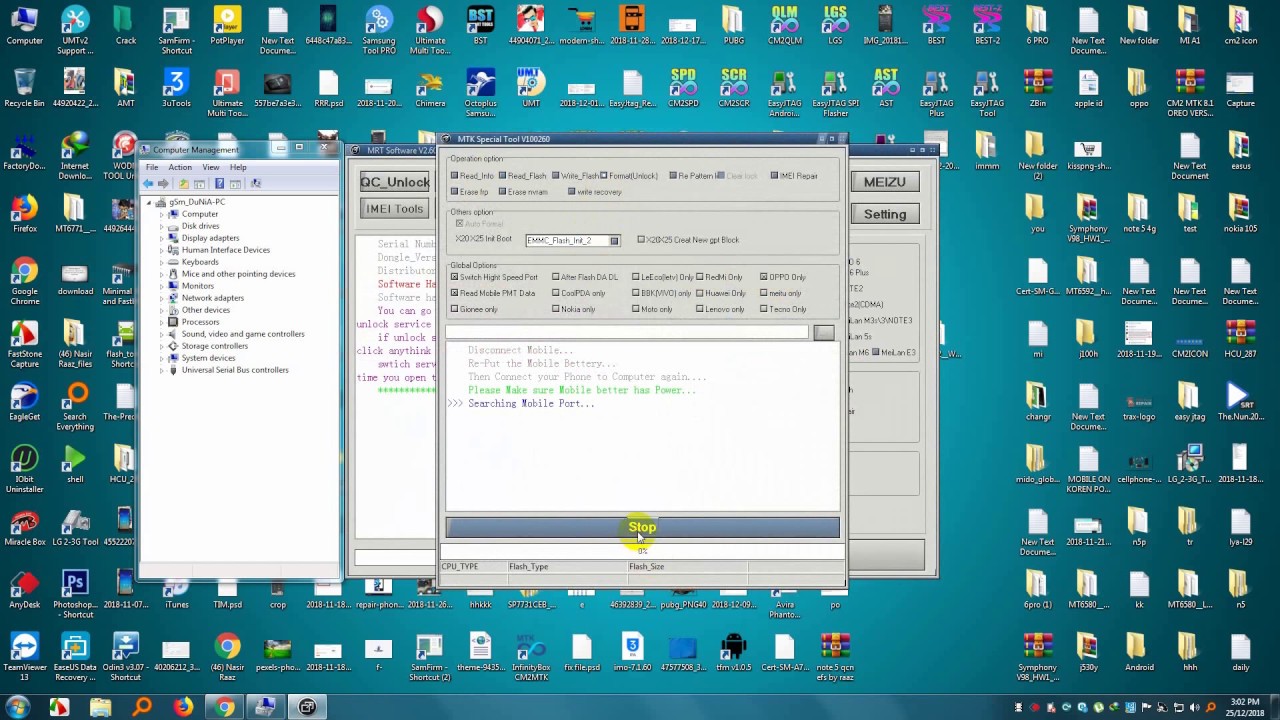1280x720 pixels.
Task: Open the View menu in Computer Management
Action: [x=211, y=167]
